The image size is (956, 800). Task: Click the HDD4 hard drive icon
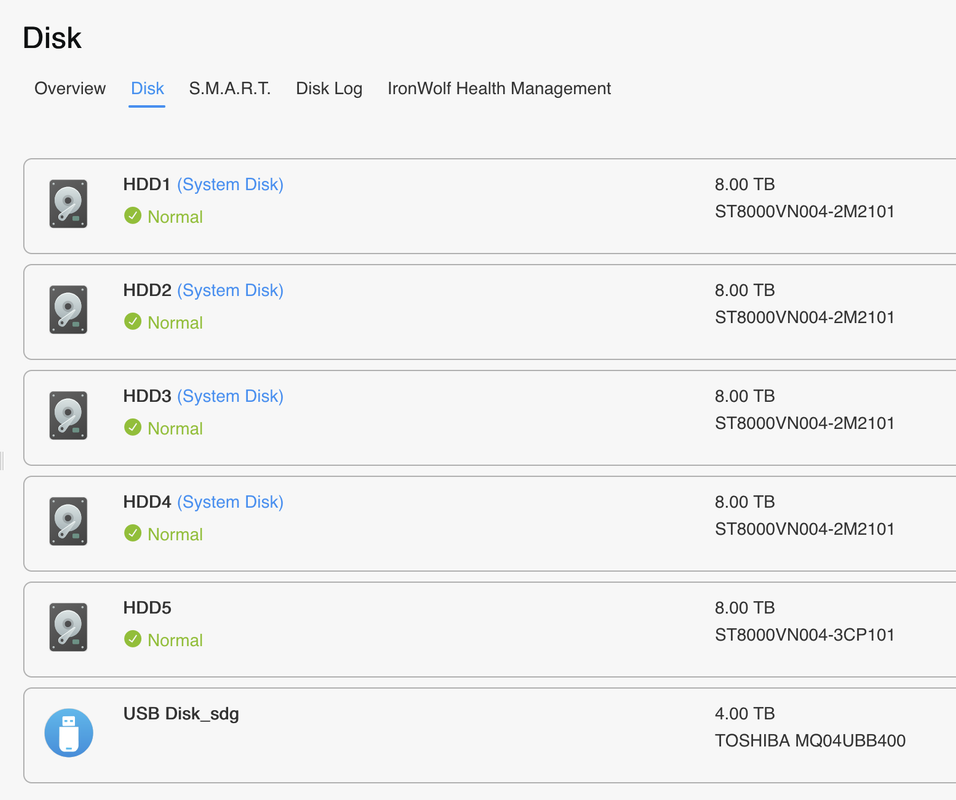[x=68, y=521]
